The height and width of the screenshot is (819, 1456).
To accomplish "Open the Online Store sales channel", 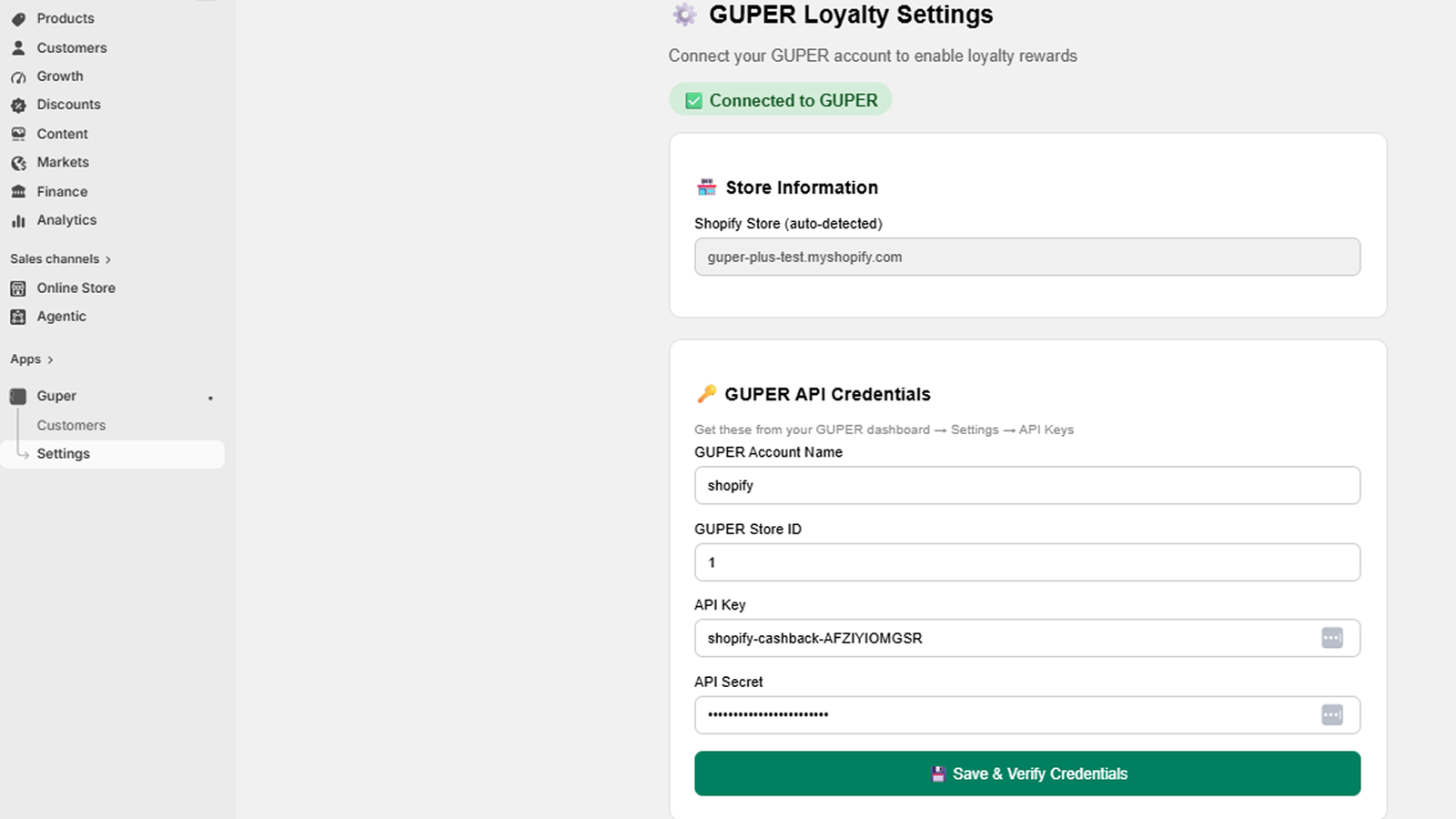I will [76, 288].
